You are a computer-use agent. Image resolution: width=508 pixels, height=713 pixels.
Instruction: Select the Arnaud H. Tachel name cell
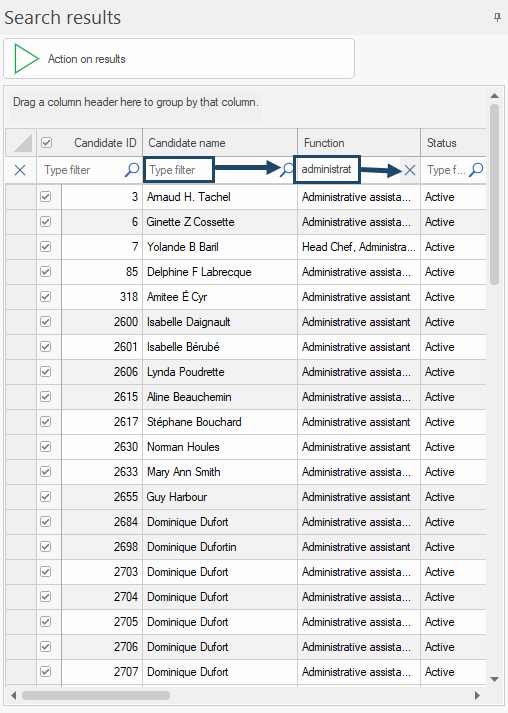click(x=220, y=197)
